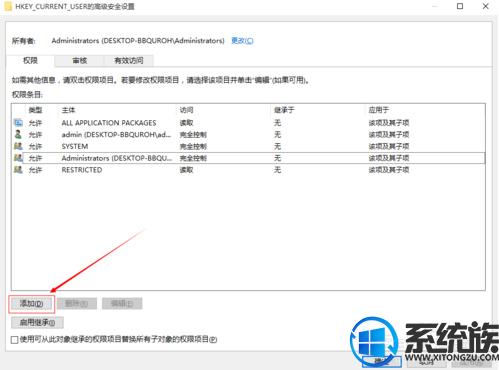Click 完全控制 access cell of admin row
The height and width of the screenshot is (370, 499).
click(x=193, y=135)
